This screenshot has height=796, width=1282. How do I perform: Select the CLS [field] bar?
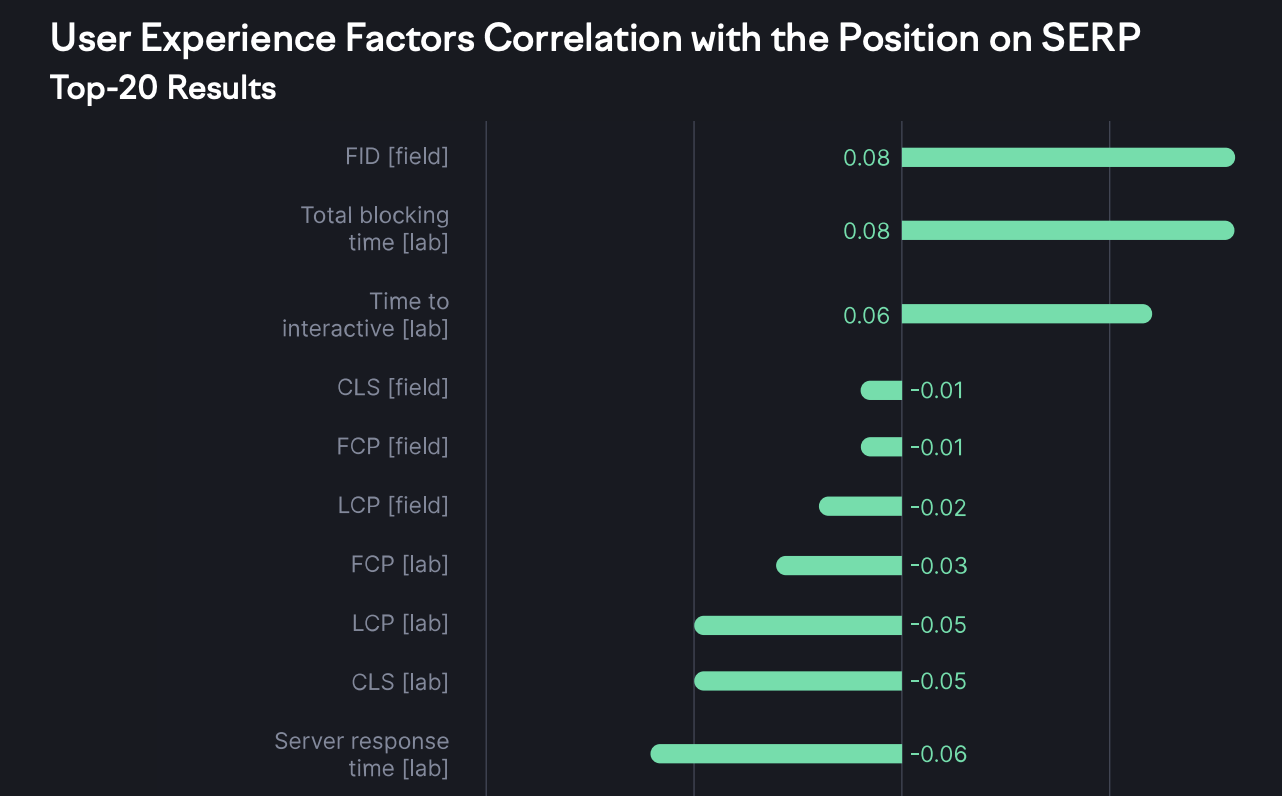[x=881, y=390]
